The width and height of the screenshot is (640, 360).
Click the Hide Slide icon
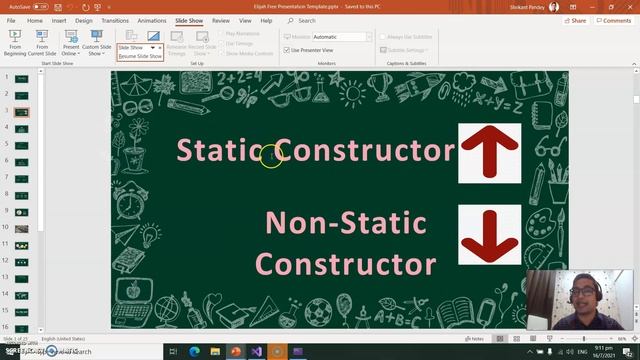pyautogui.click(x=153, y=36)
